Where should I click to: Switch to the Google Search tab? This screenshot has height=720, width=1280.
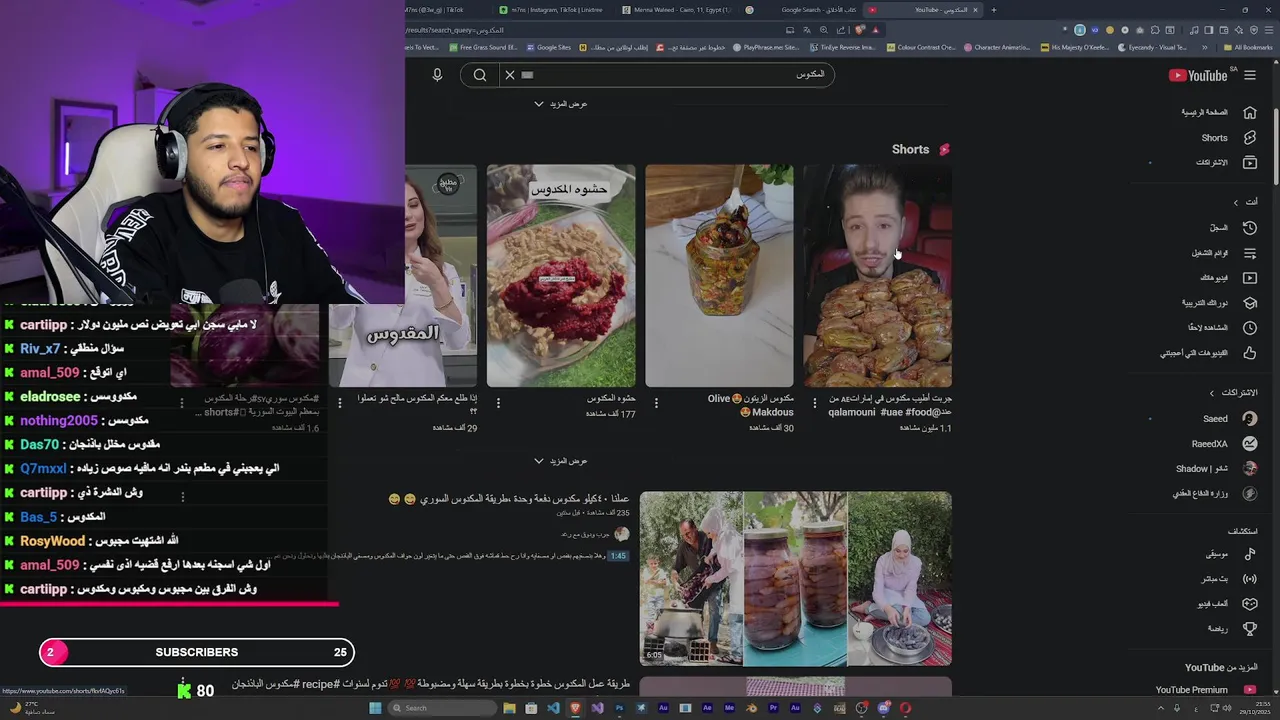click(x=803, y=10)
